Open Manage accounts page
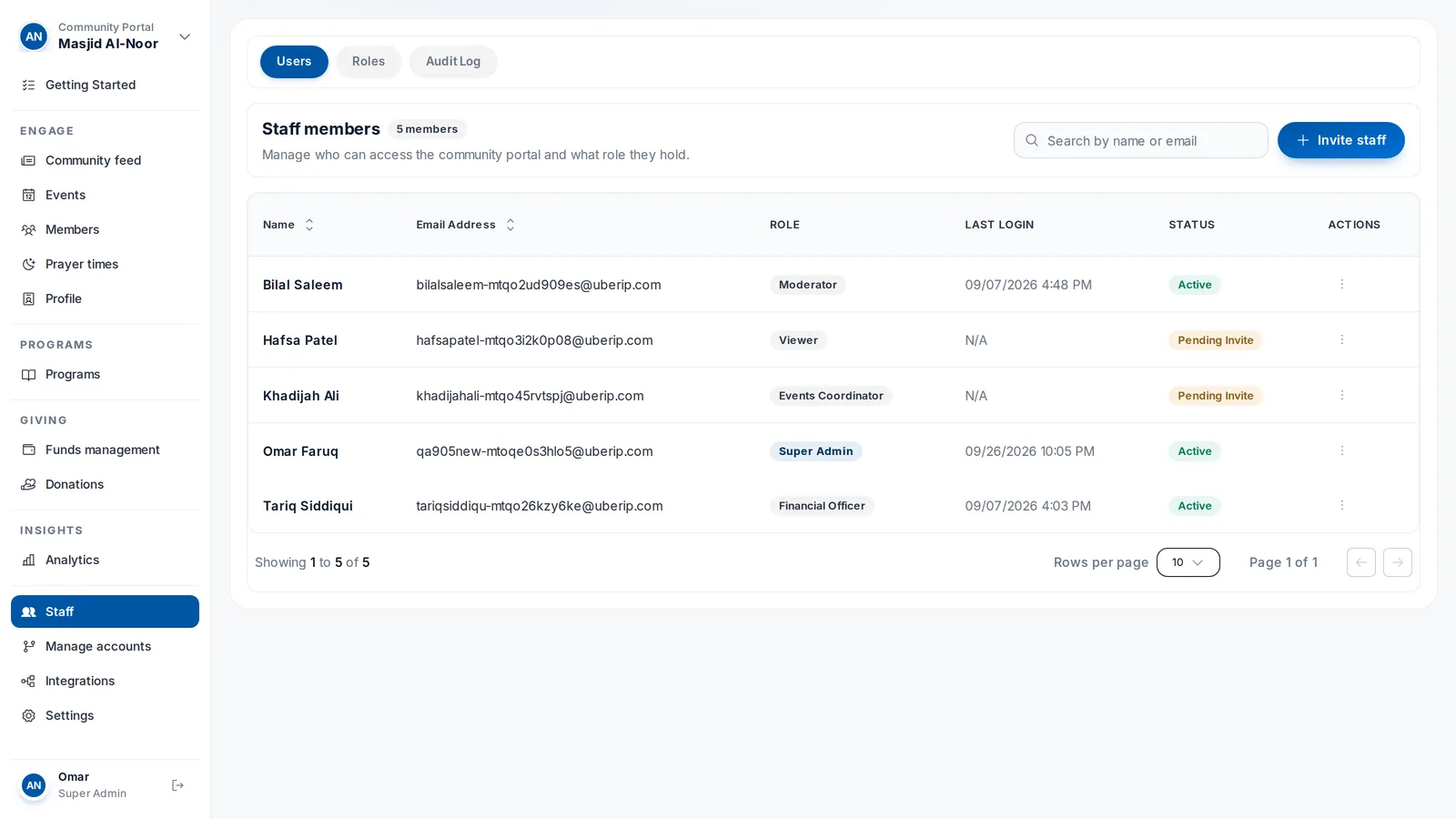Screen dimensions: 1456x819 tap(105, 646)
